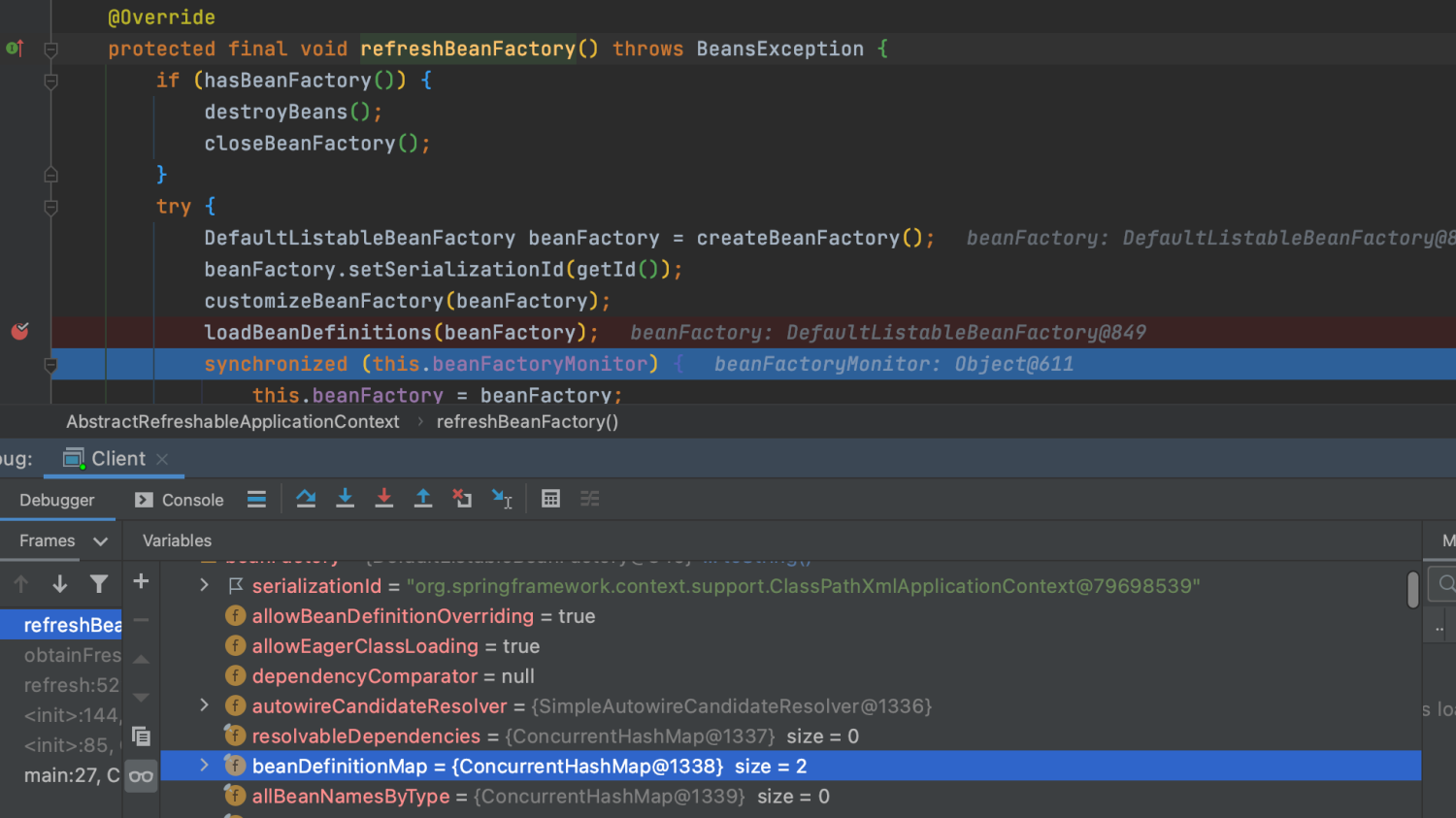
Task: Select the allowEagerClassLoading variable row
Action: pos(790,645)
